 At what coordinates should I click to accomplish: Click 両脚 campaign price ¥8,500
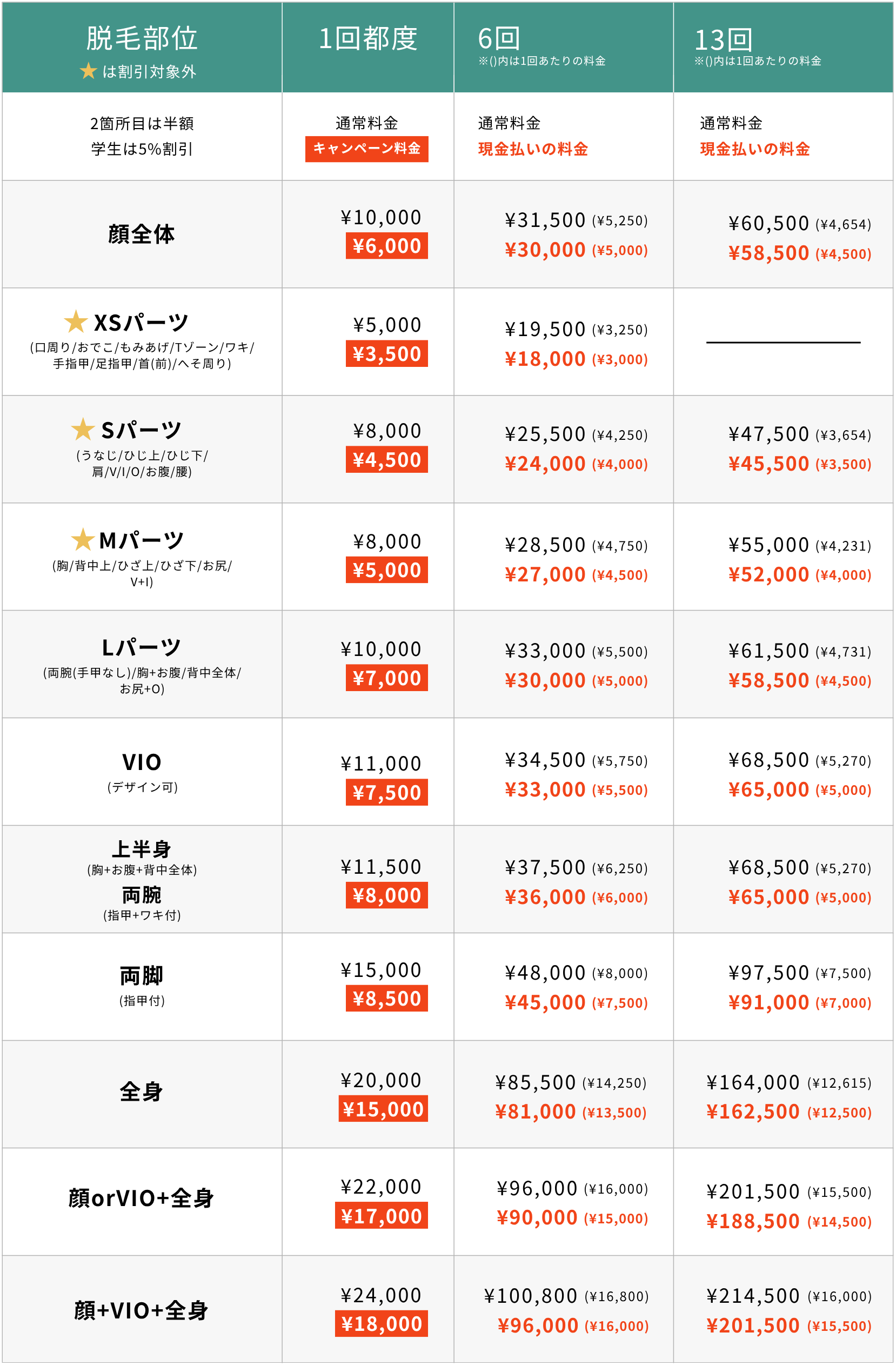(x=387, y=999)
